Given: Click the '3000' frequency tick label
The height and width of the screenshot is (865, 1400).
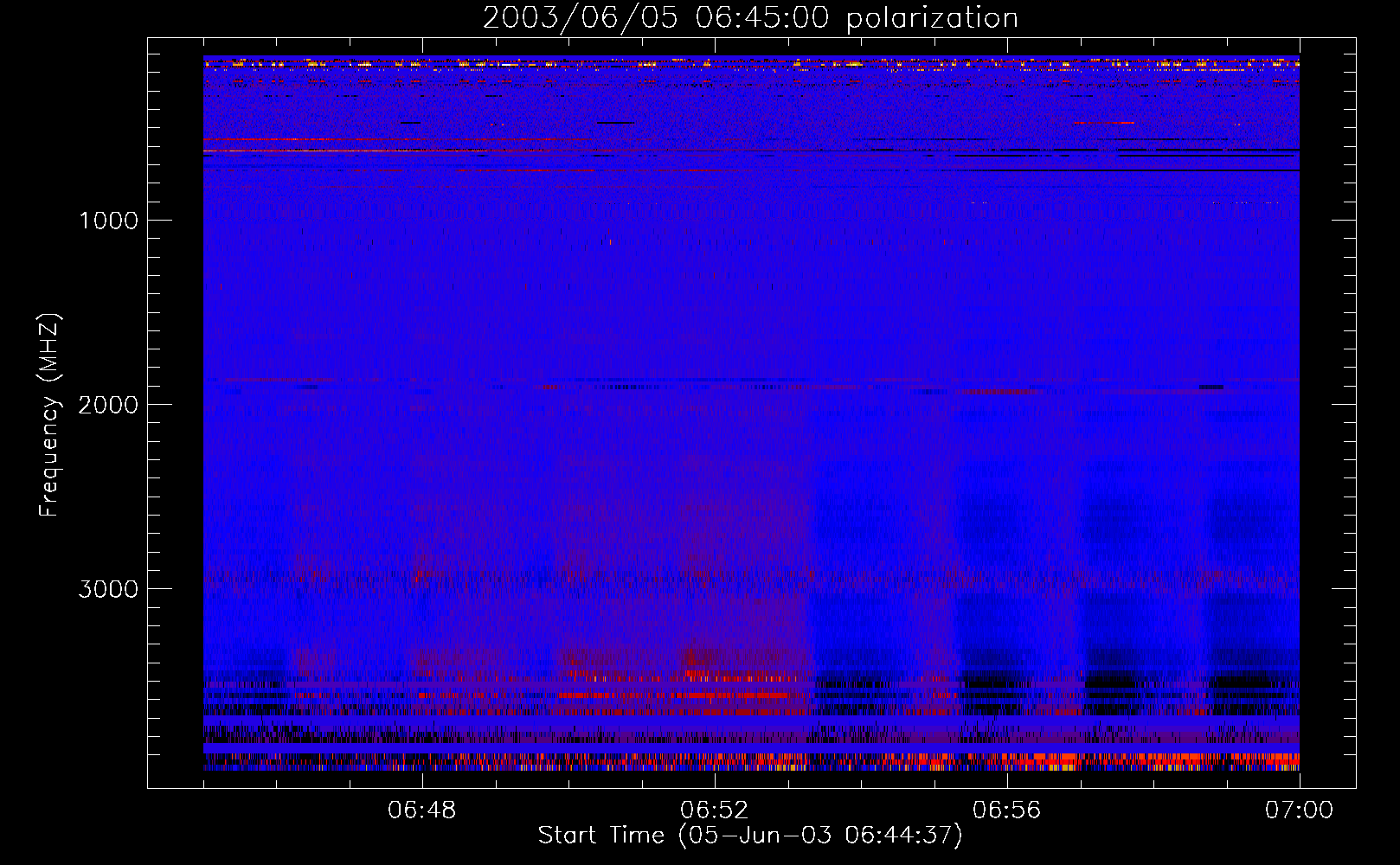Looking at the screenshot, I should tap(108, 589).
